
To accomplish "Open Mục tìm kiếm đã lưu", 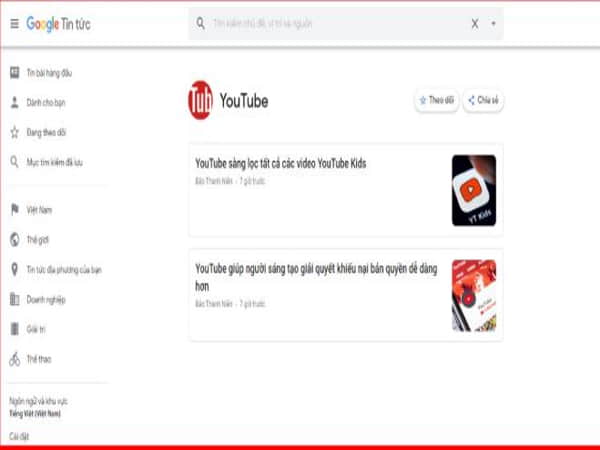I will [x=54, y=162].
